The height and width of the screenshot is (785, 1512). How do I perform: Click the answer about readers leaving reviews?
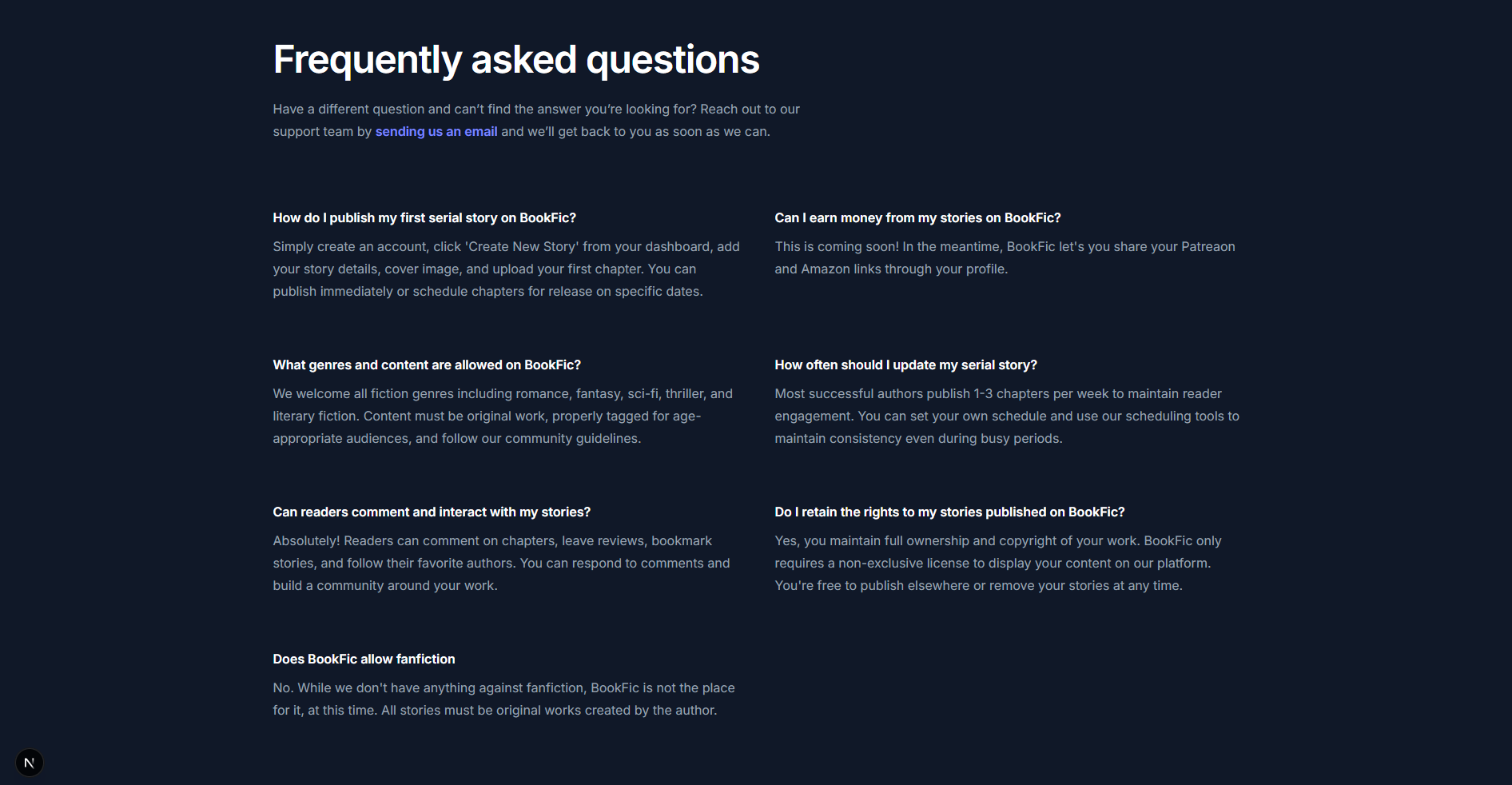tap(500, 564)
